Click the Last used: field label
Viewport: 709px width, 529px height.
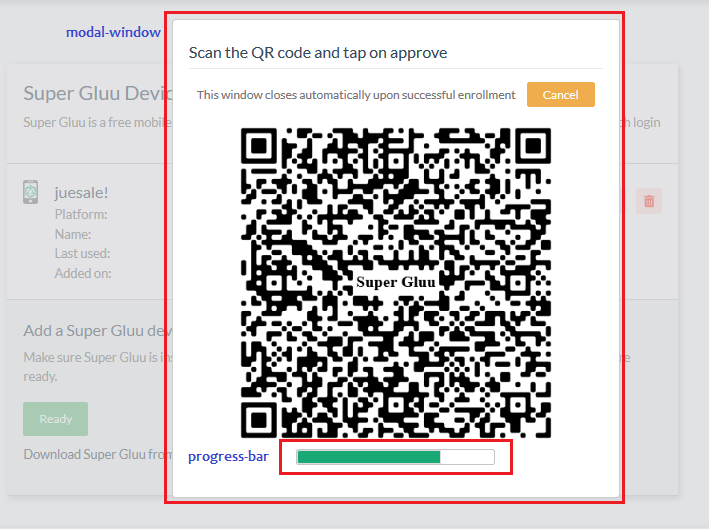click(82, 253)
